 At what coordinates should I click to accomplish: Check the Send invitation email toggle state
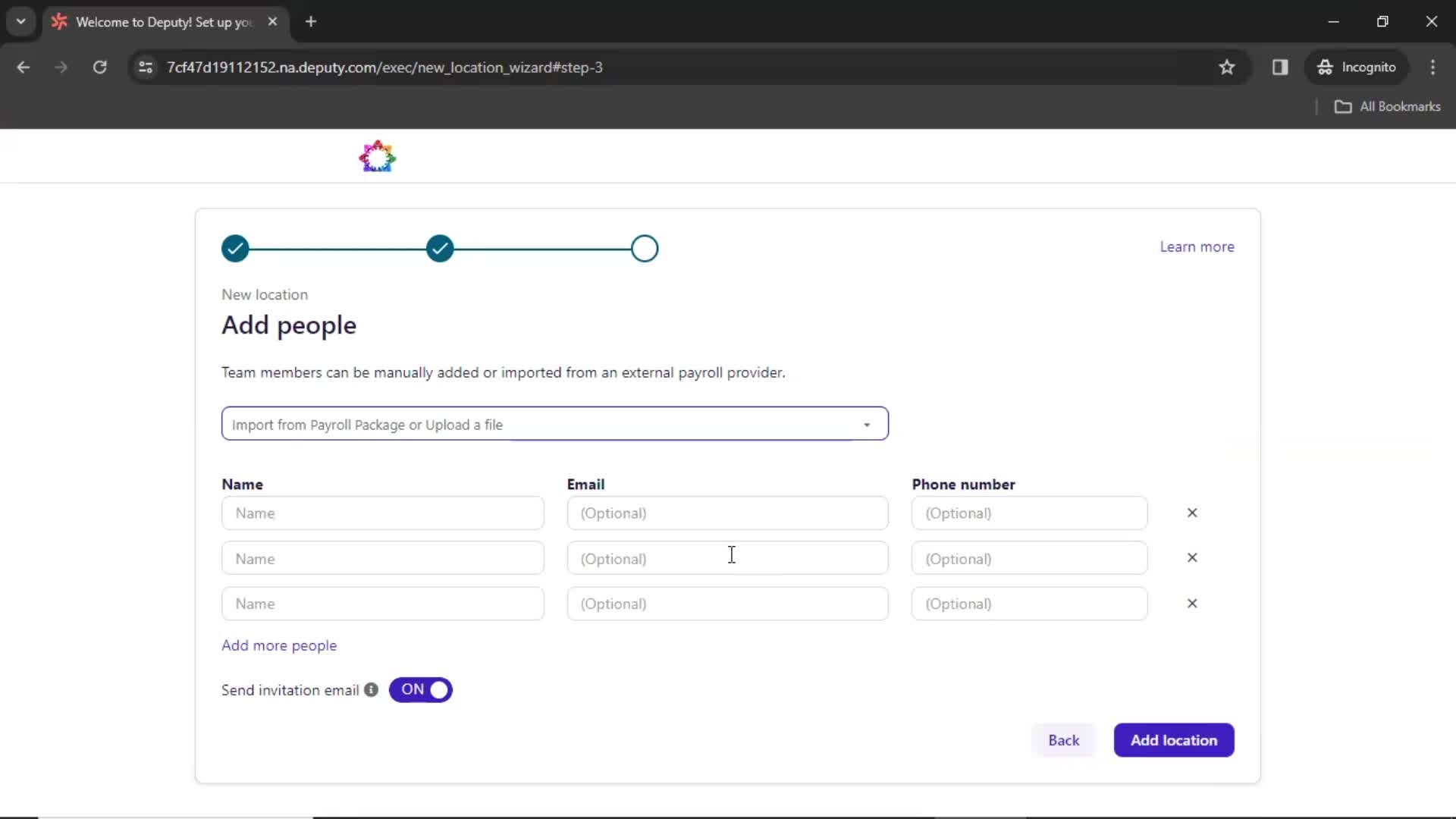coord(420,689)
